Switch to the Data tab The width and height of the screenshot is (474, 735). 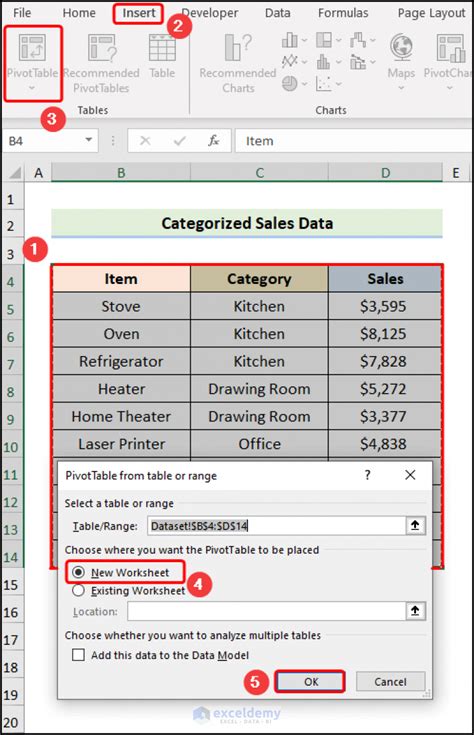278,13
